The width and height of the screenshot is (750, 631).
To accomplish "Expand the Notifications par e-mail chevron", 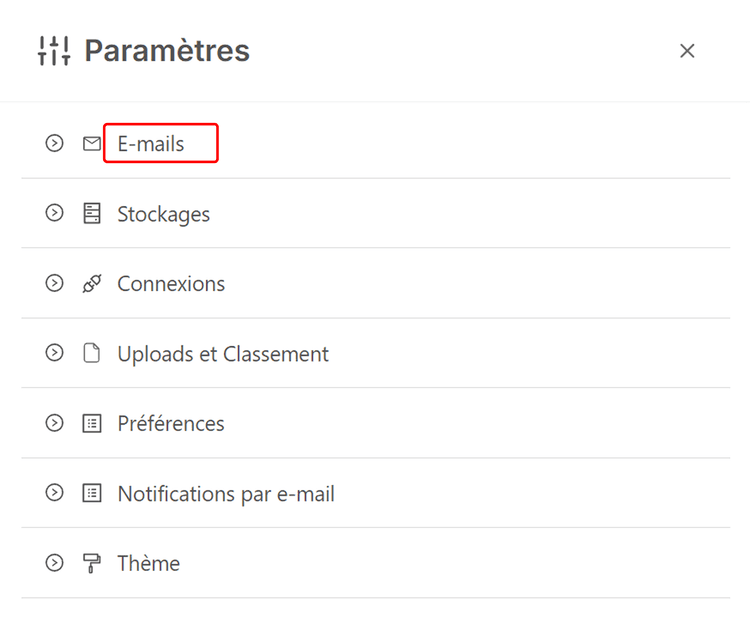I will coord(54,494).
